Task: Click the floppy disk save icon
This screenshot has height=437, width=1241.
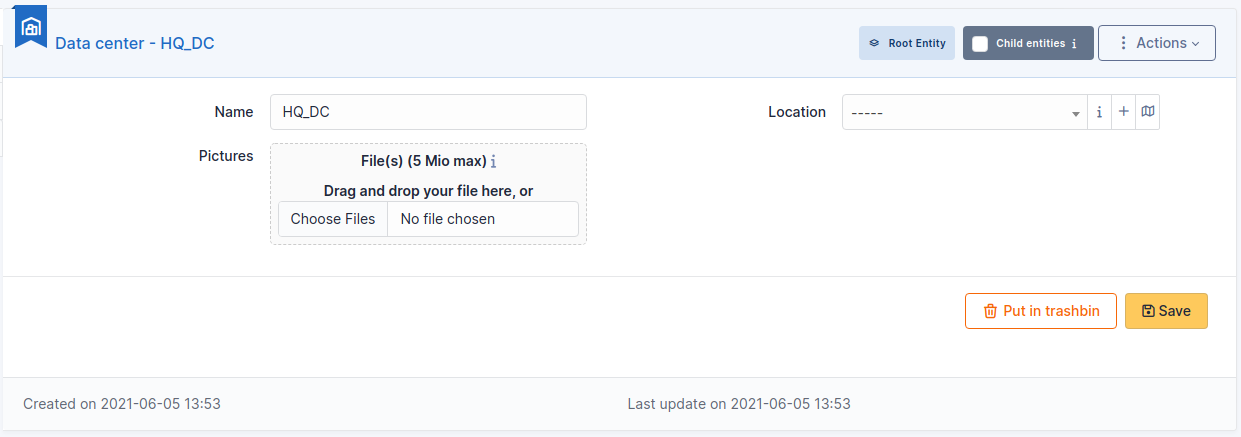Action: pyautogui.click(x=1148, y=311)
